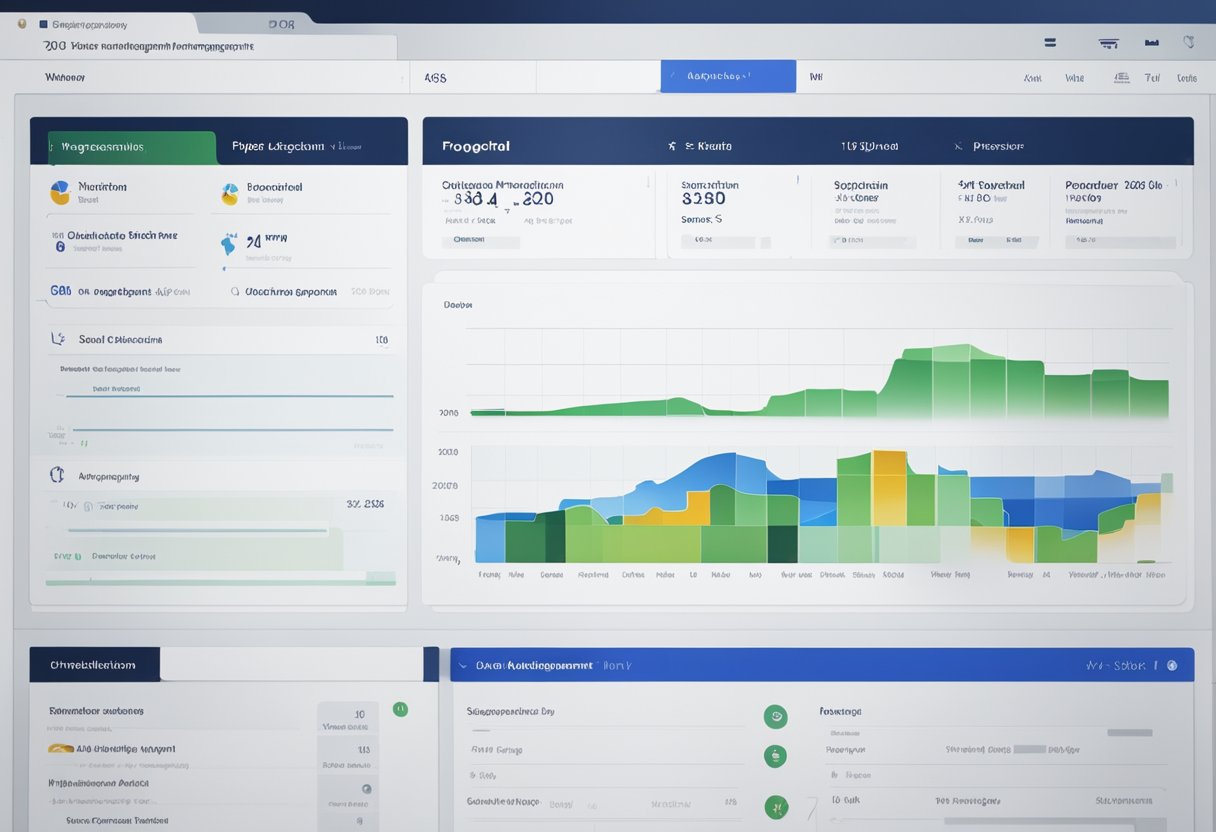Screen dimensions: 1216x832
Task: Click the Froogchal heading in dark header bar
Action: (x=476, y=146)
